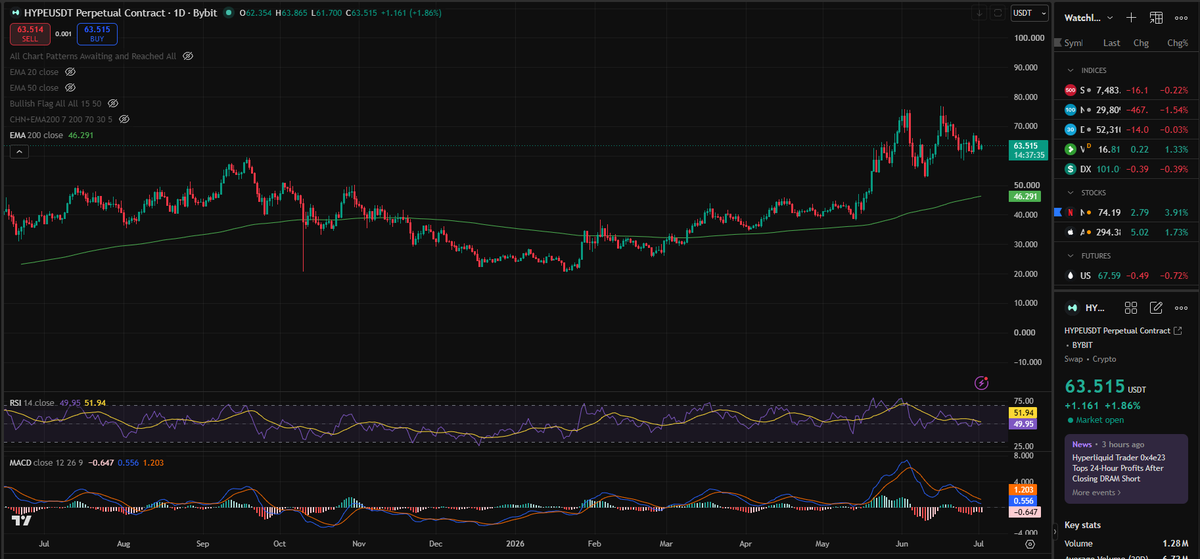
Task: Open the watchlist three-dots menu
Action: point(1182,17)
